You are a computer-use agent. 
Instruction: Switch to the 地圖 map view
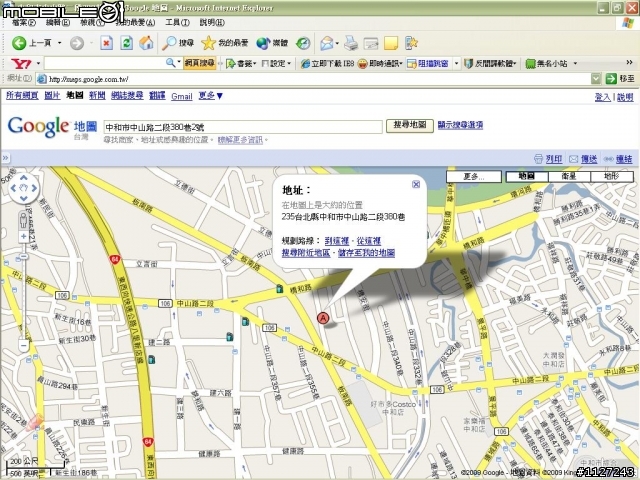[x=527, y=176]
